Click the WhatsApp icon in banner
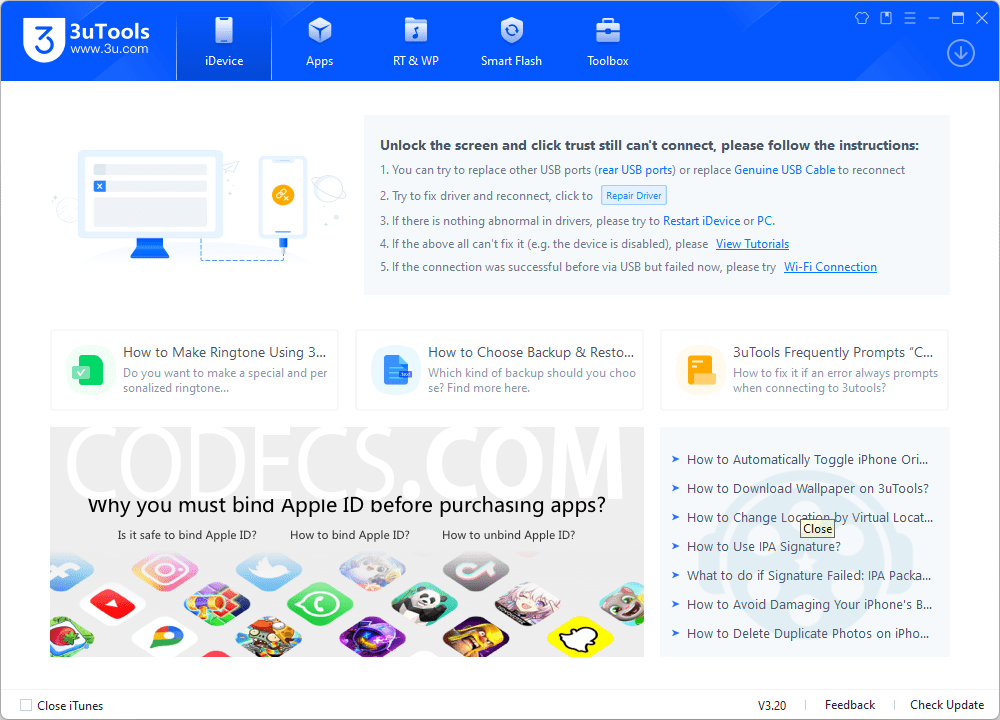 (x=320, y=603)
